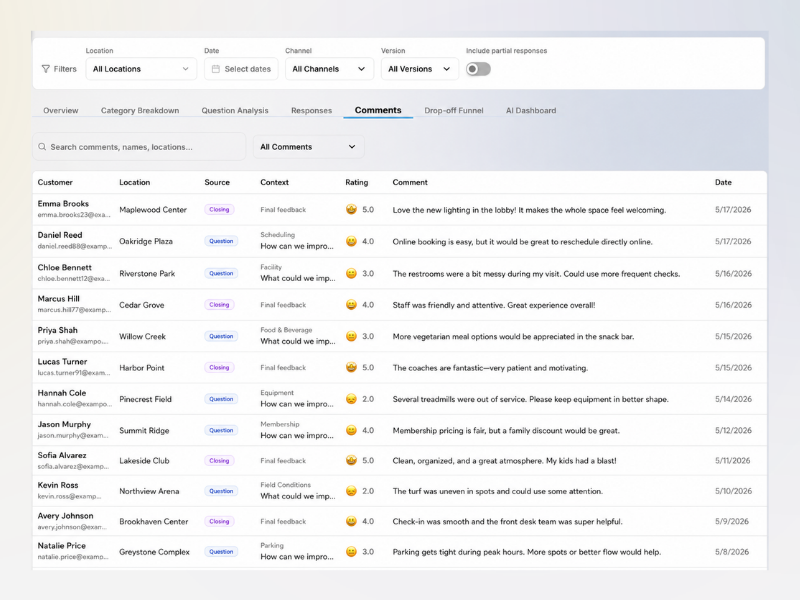This screenshot has width=800, height=600.
Task: Open the All Channels dropdown
Action: coord(329,69)
